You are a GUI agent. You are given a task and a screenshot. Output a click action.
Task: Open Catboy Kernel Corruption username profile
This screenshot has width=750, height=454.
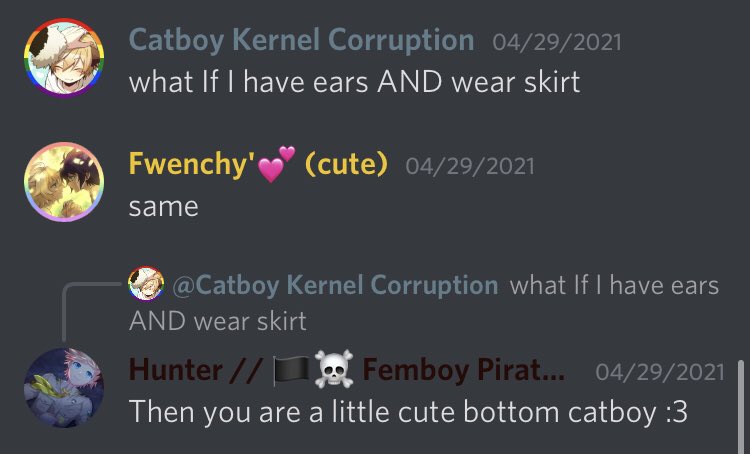(x=301, y=40)
